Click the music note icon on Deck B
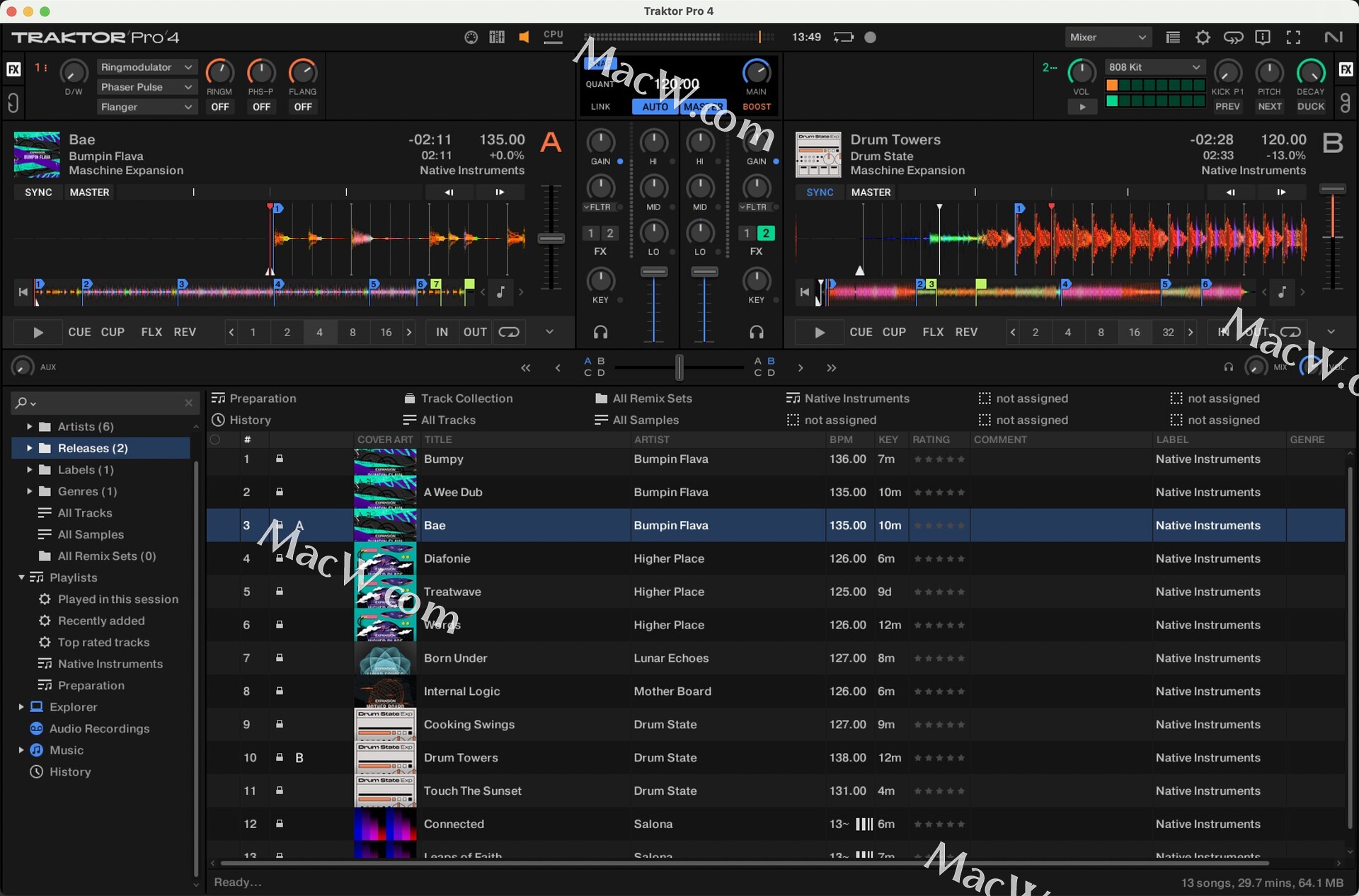 (x=1282, y=292)
